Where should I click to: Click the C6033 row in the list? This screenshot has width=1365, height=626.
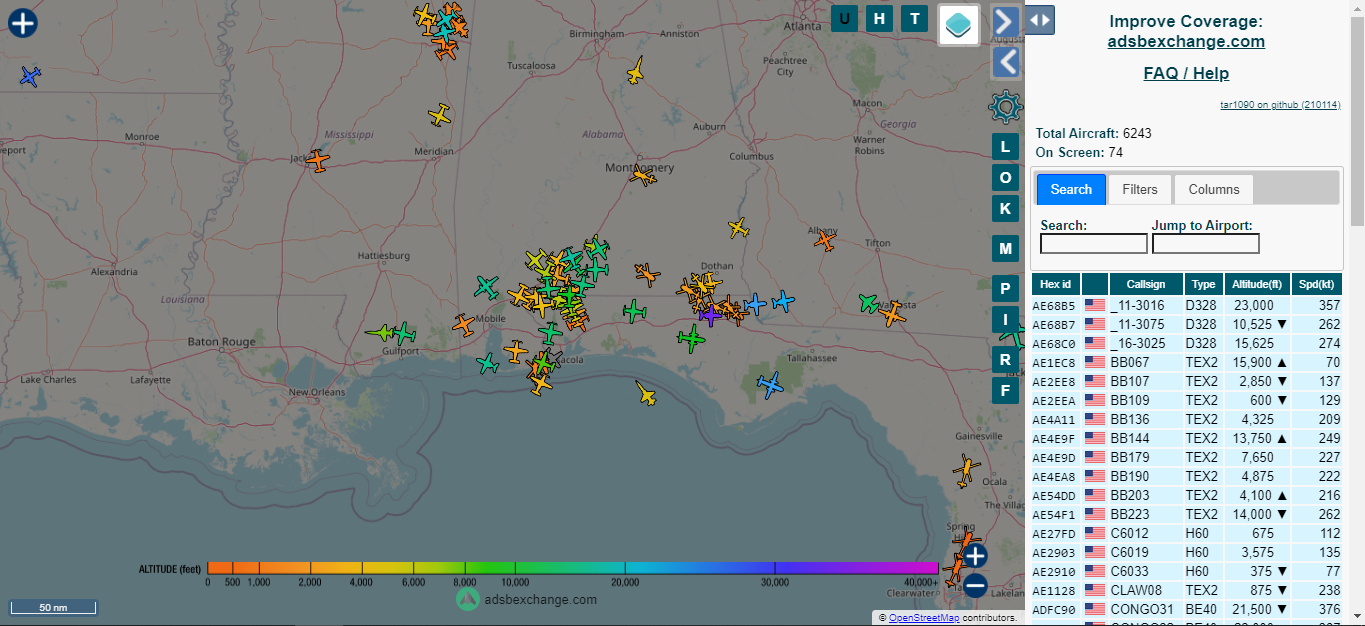(x=1187, y=571)
